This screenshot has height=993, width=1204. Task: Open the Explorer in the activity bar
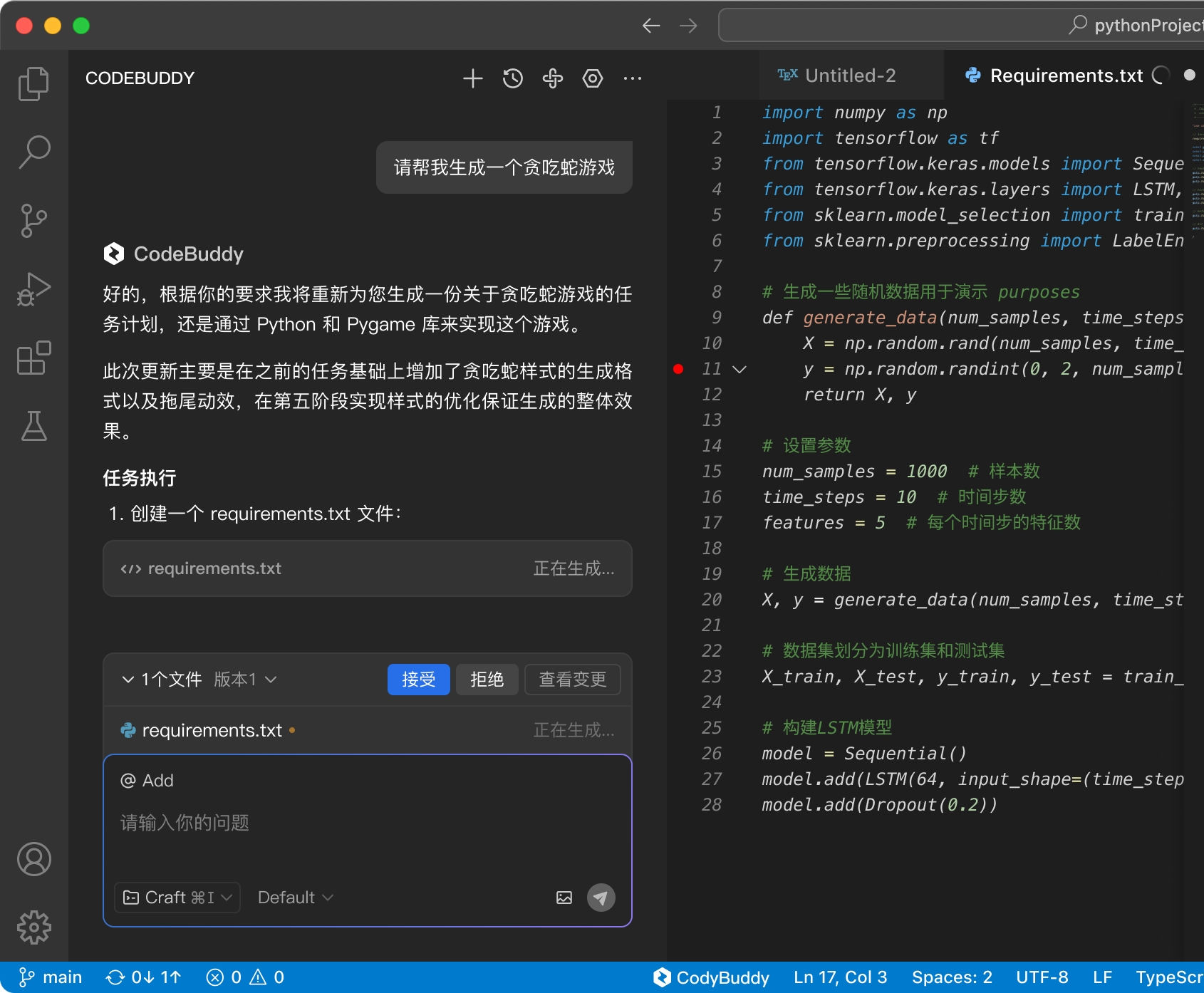[33, 83]
